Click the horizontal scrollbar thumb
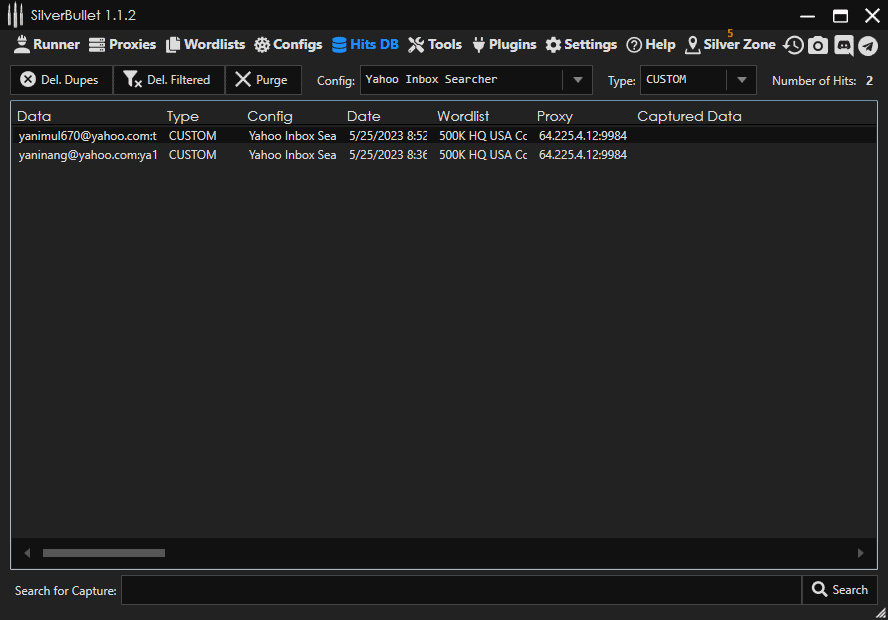The width and height of the screenshot is (888, 620). tap(104, 553)
